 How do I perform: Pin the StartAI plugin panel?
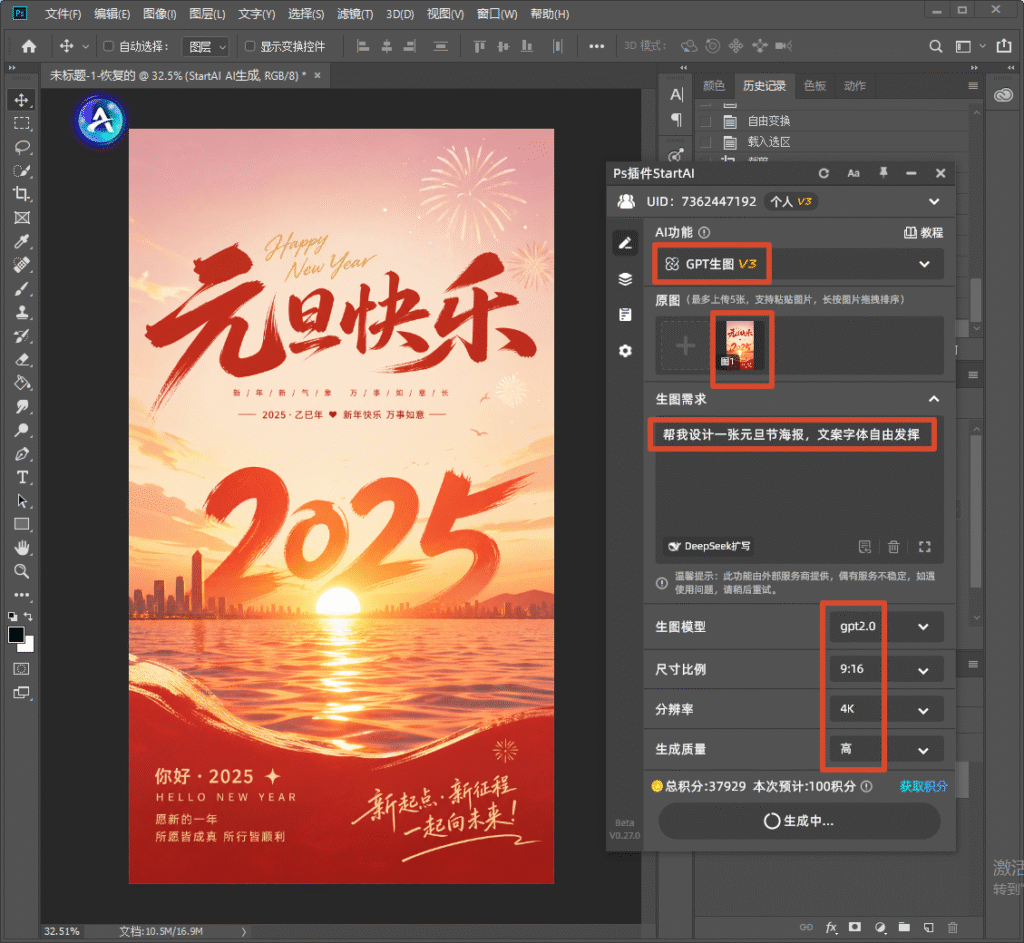tap(883, 172)
